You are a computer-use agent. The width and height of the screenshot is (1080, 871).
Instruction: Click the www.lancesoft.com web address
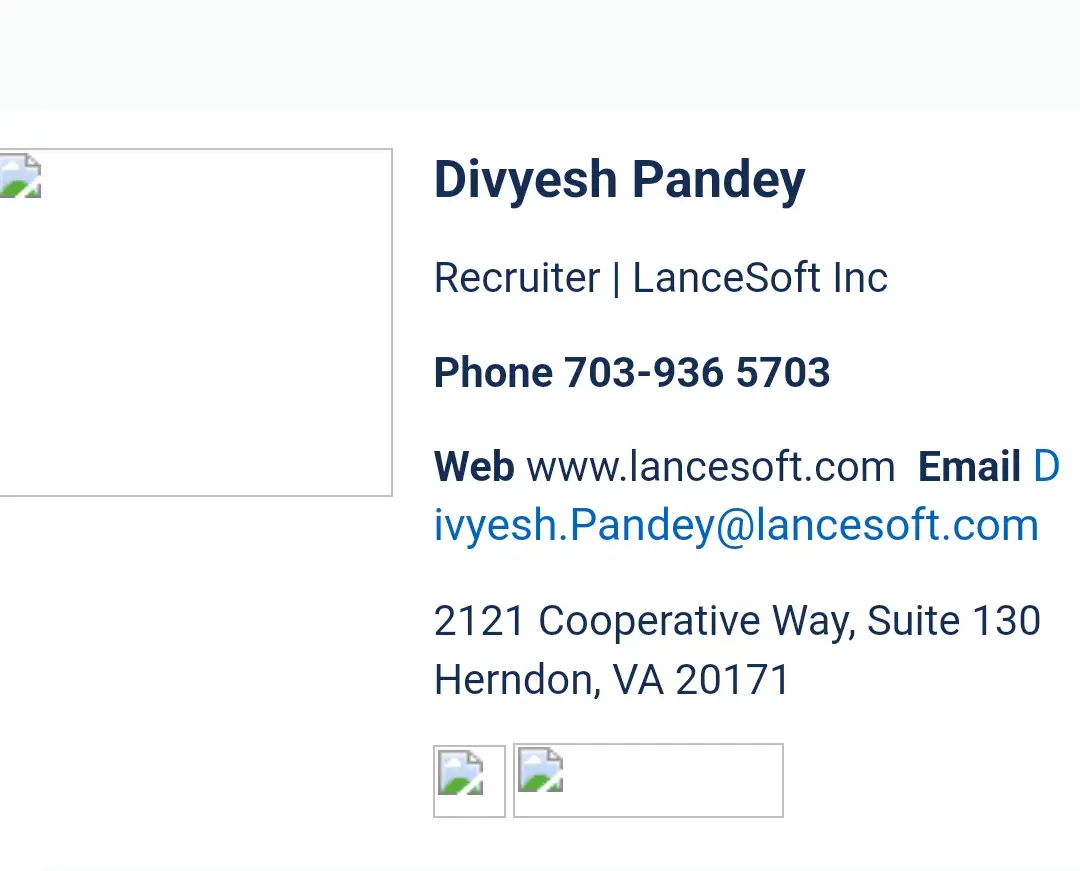(x=710, y=467)
